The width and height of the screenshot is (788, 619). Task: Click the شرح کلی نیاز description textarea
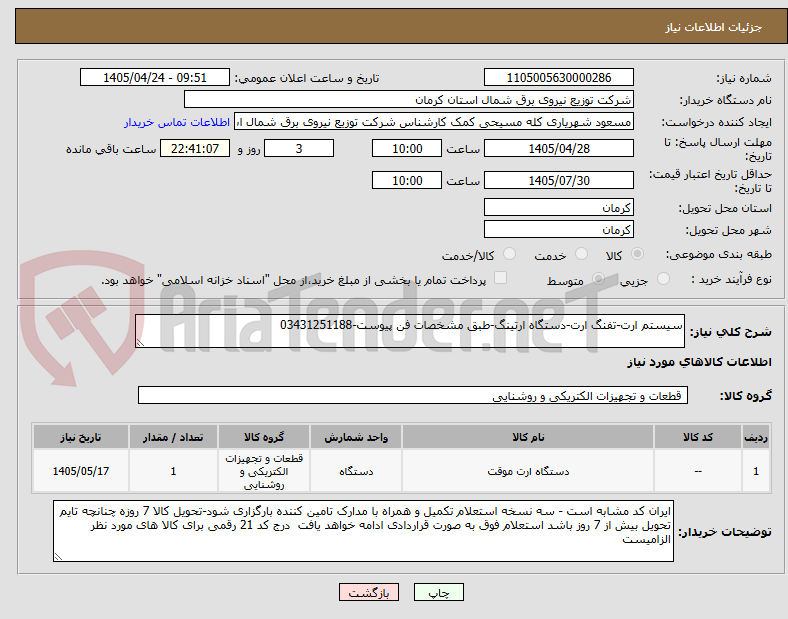pyautogui.click(x=410, y=331)
